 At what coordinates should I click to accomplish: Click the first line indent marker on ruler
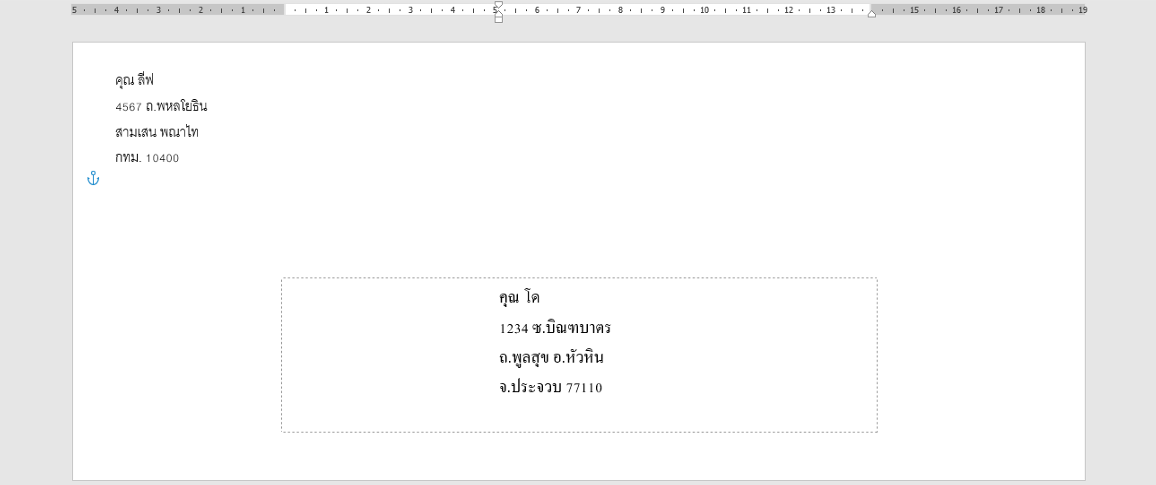pos(498,4)
